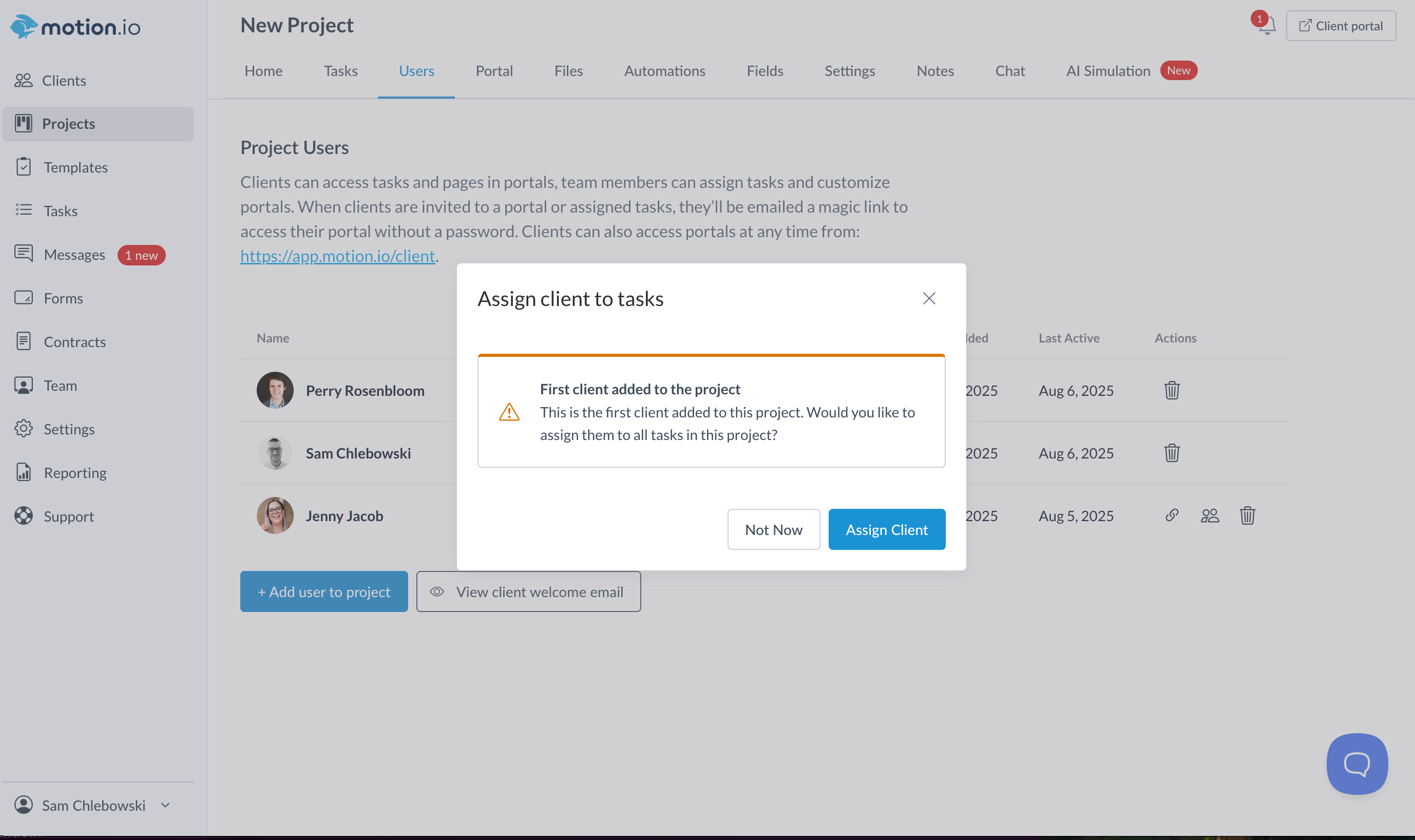Click the Assign Client button

coord(886,529)
